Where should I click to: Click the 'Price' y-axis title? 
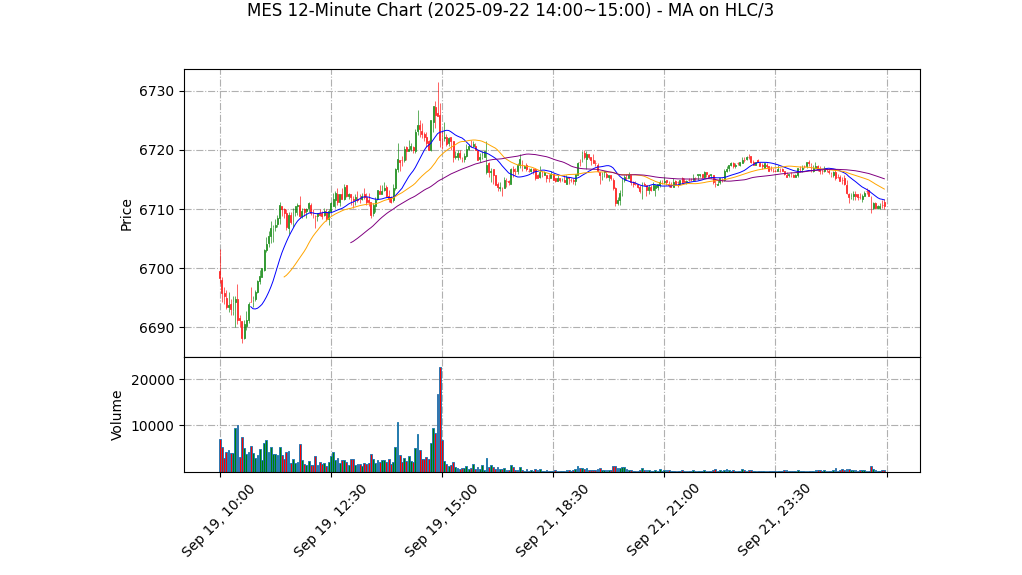click(x=126, y=215)
